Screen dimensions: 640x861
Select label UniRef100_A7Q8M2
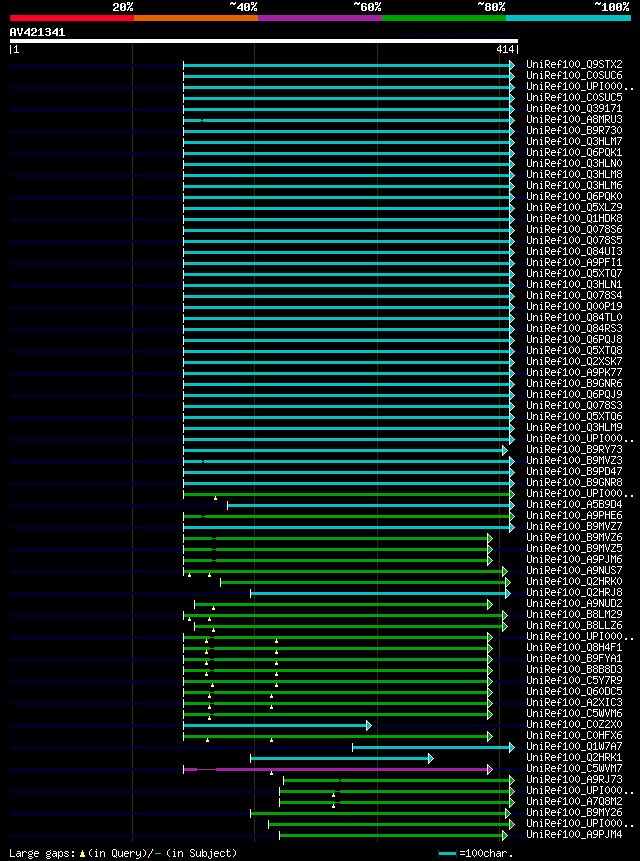[574, 801]
